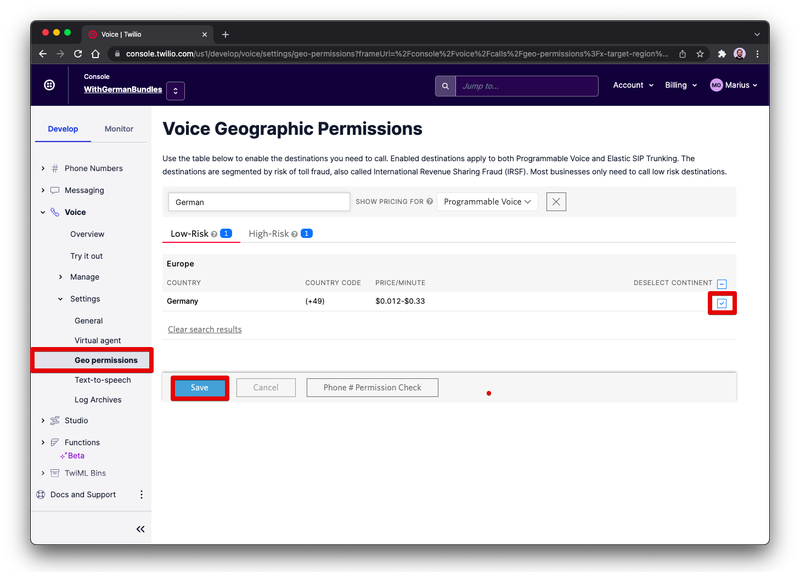
Task: Save the geo permission changes
Action: coord(199,388)
